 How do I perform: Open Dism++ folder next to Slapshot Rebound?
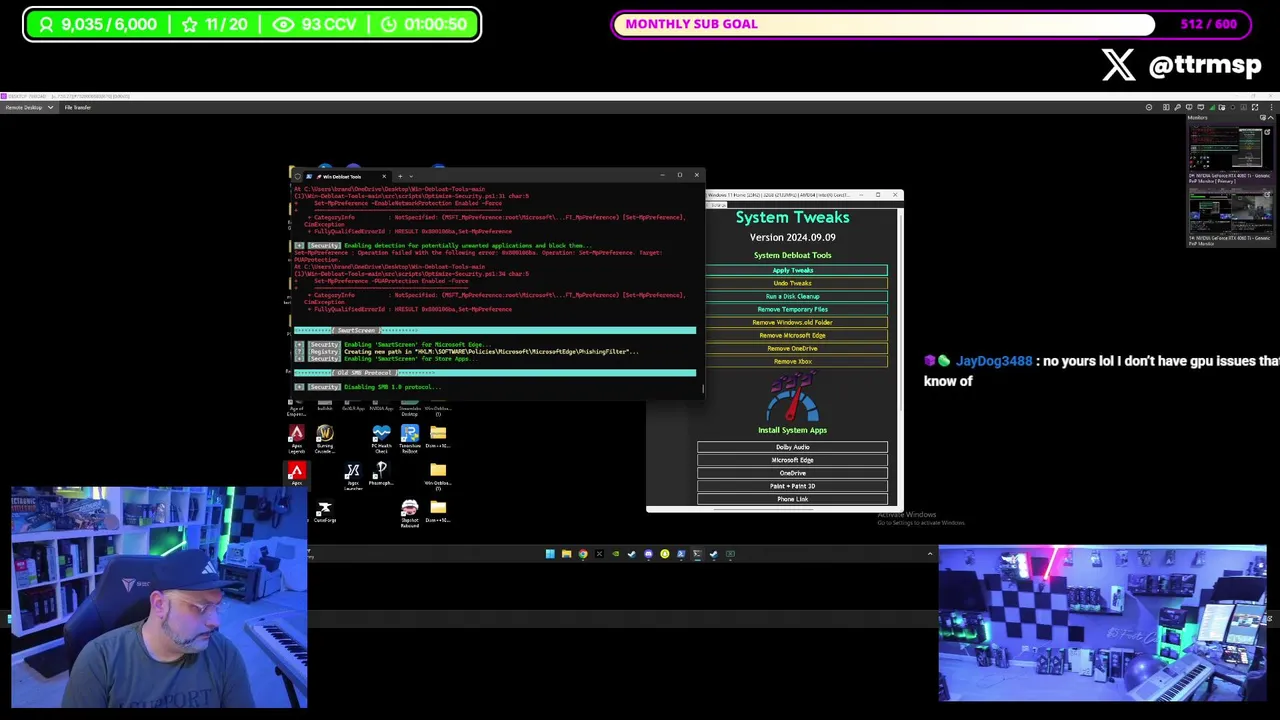point(438,510)
